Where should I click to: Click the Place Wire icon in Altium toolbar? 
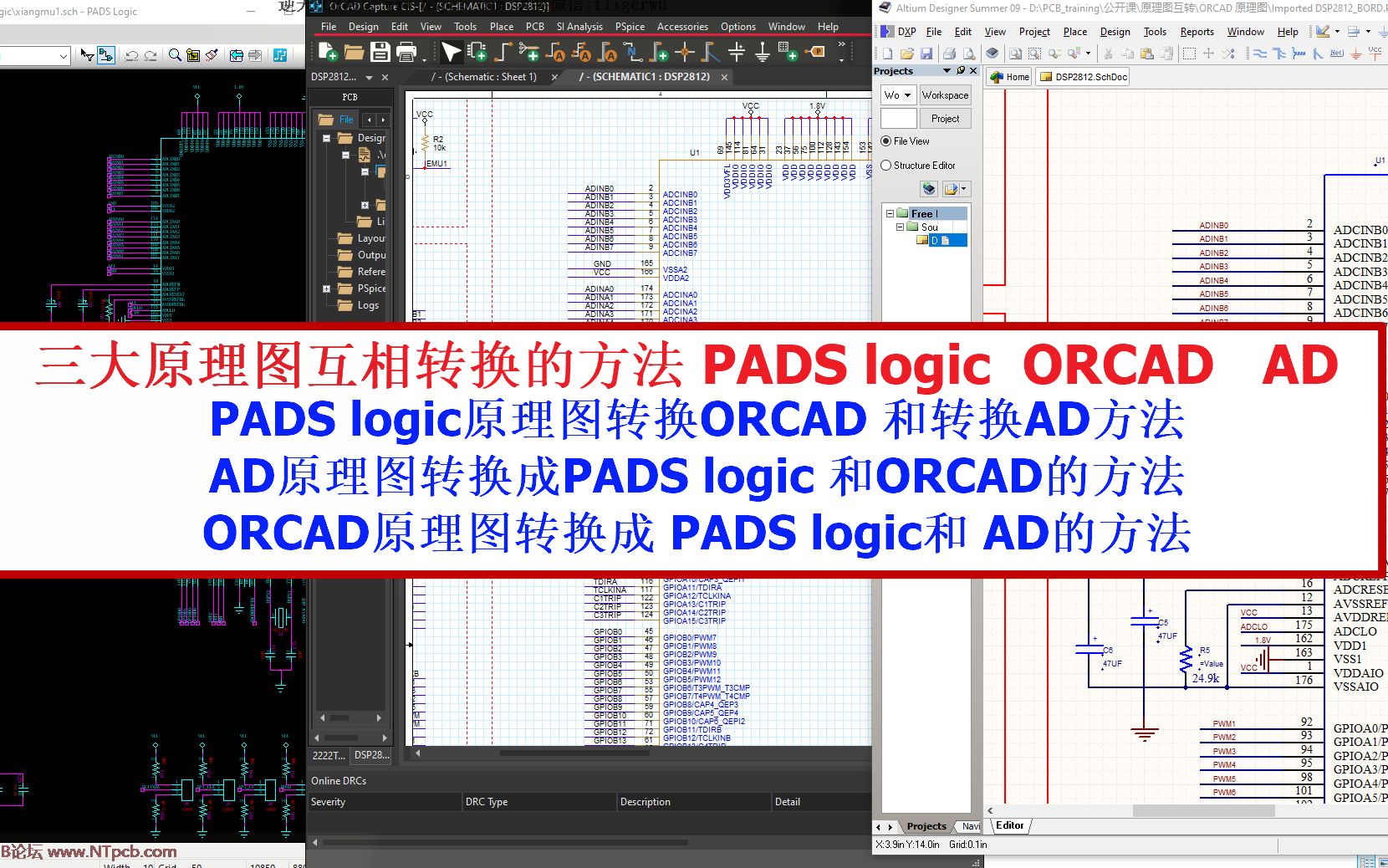pyautogui.click(x=1260, y=53)
